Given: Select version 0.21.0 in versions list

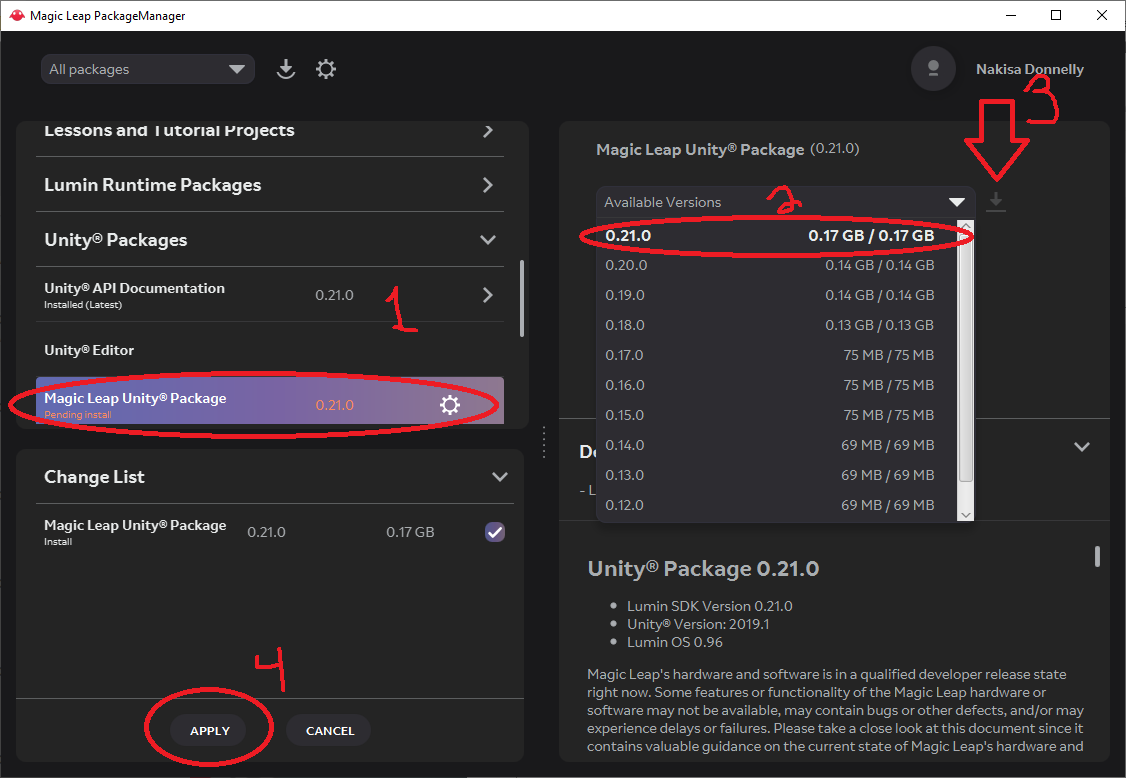Looking at the screenshot, I should pyautogui.click(x=776, y=236).
